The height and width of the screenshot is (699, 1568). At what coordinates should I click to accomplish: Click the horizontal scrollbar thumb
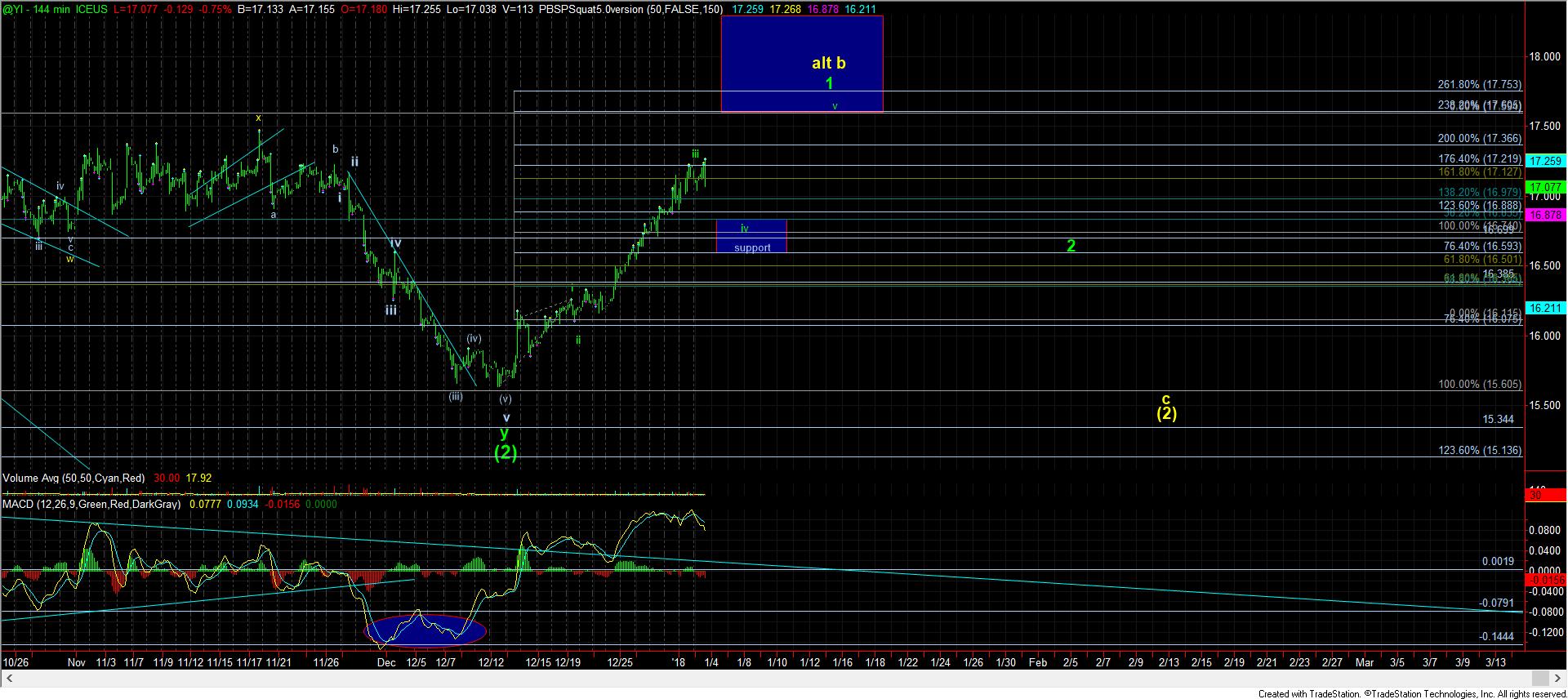tap(1540, 678)
